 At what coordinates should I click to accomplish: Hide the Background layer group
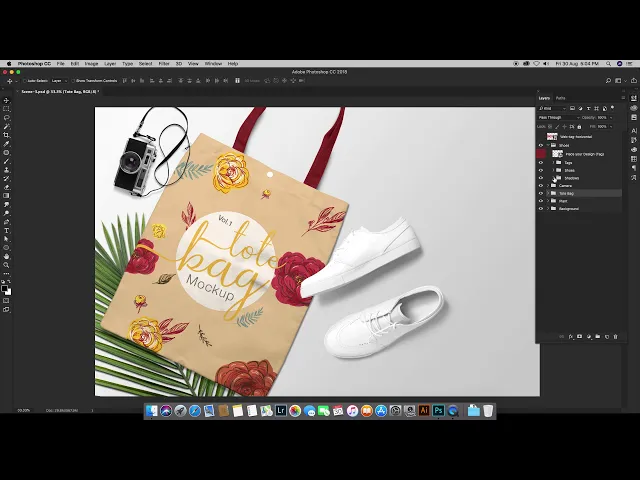pos(541,209)
